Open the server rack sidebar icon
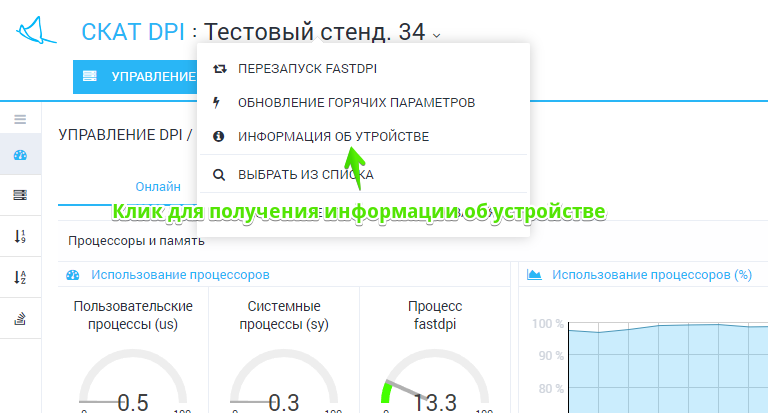 click(20, 195)
